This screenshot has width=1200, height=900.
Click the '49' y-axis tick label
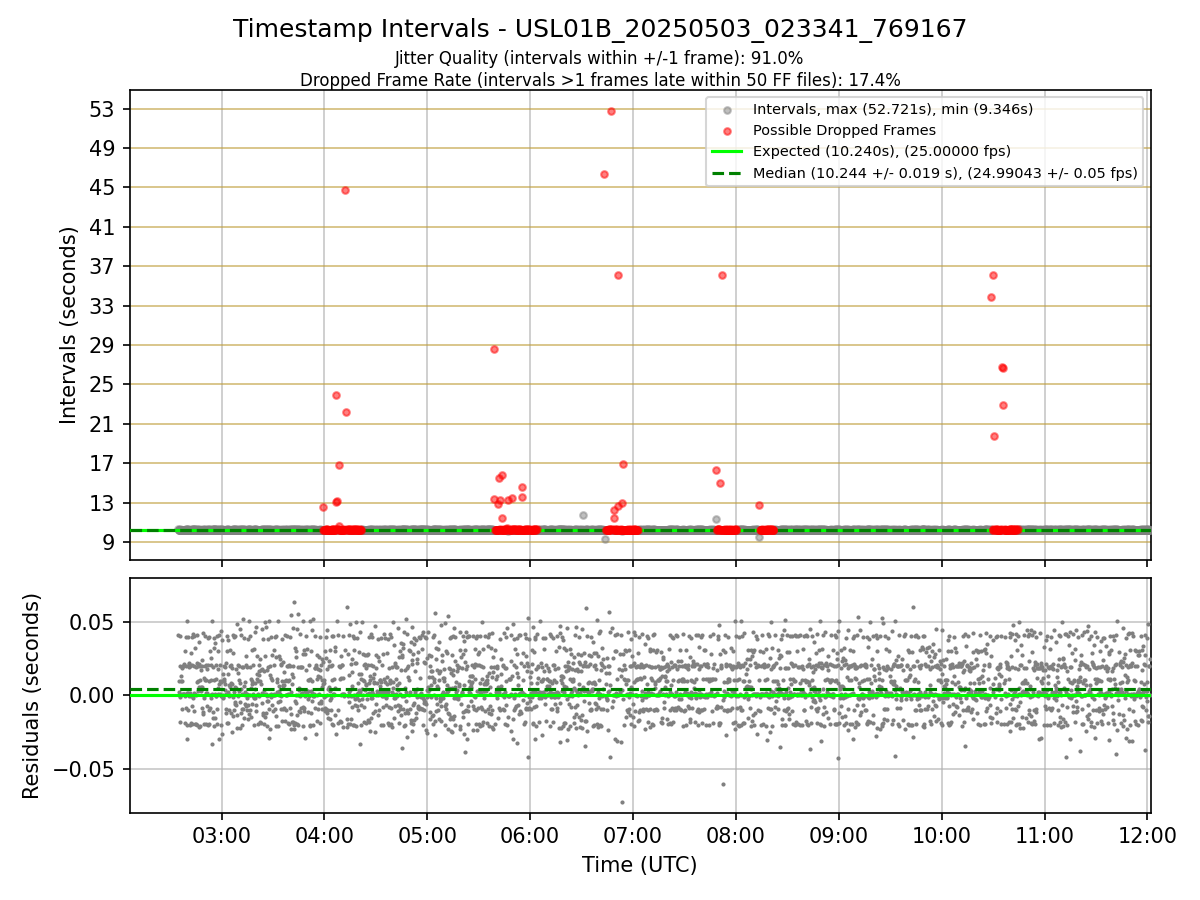click(x=104, y=148)
